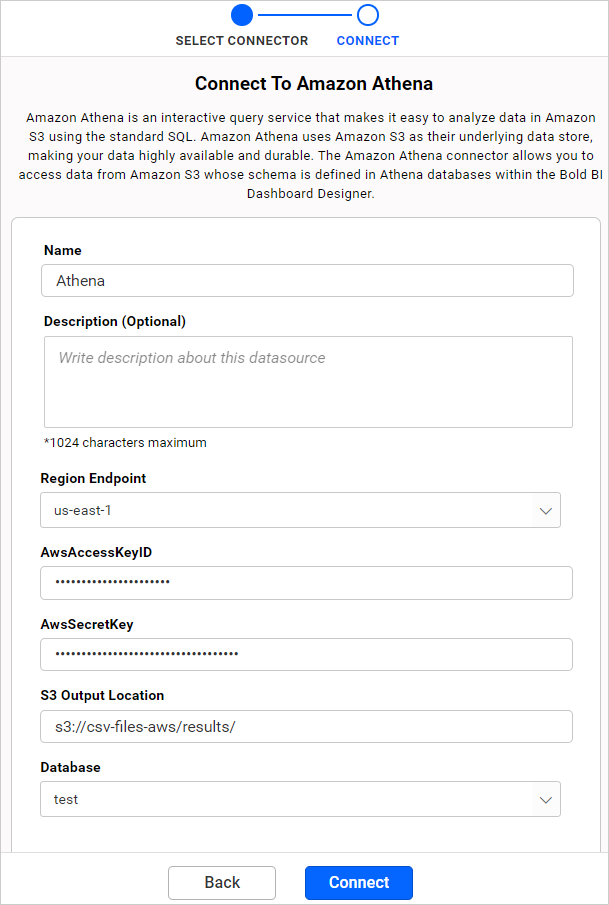The width and height of the screenshot is (609, 905).
Task: Click the Database label
Action: (70, 767)
